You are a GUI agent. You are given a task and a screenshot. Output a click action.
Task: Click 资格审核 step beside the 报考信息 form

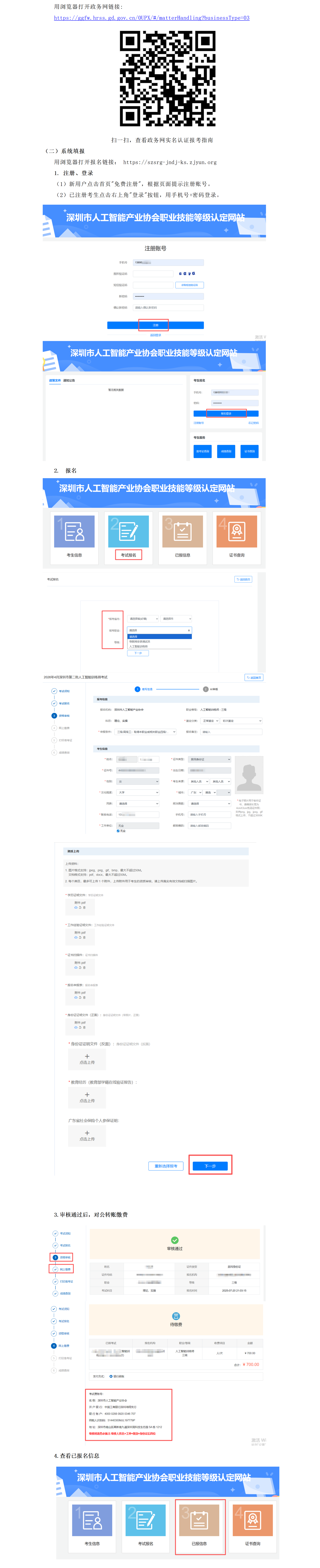[61, 716]
